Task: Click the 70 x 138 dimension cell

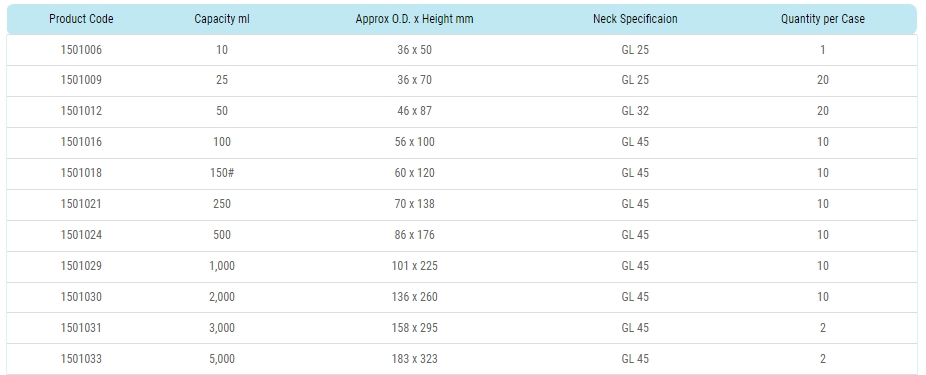Action: [415, 204]
